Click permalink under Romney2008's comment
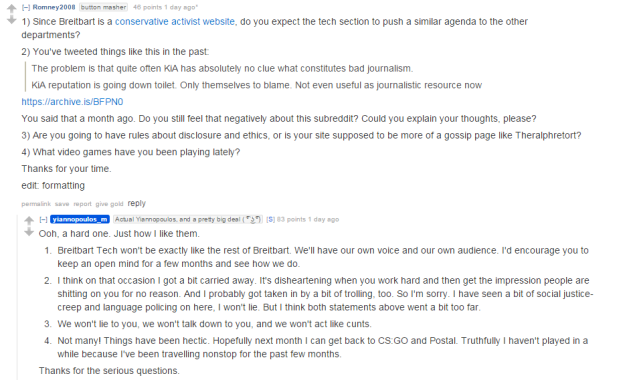The height and width of the screenshot is (380, 635). (36, 204)
